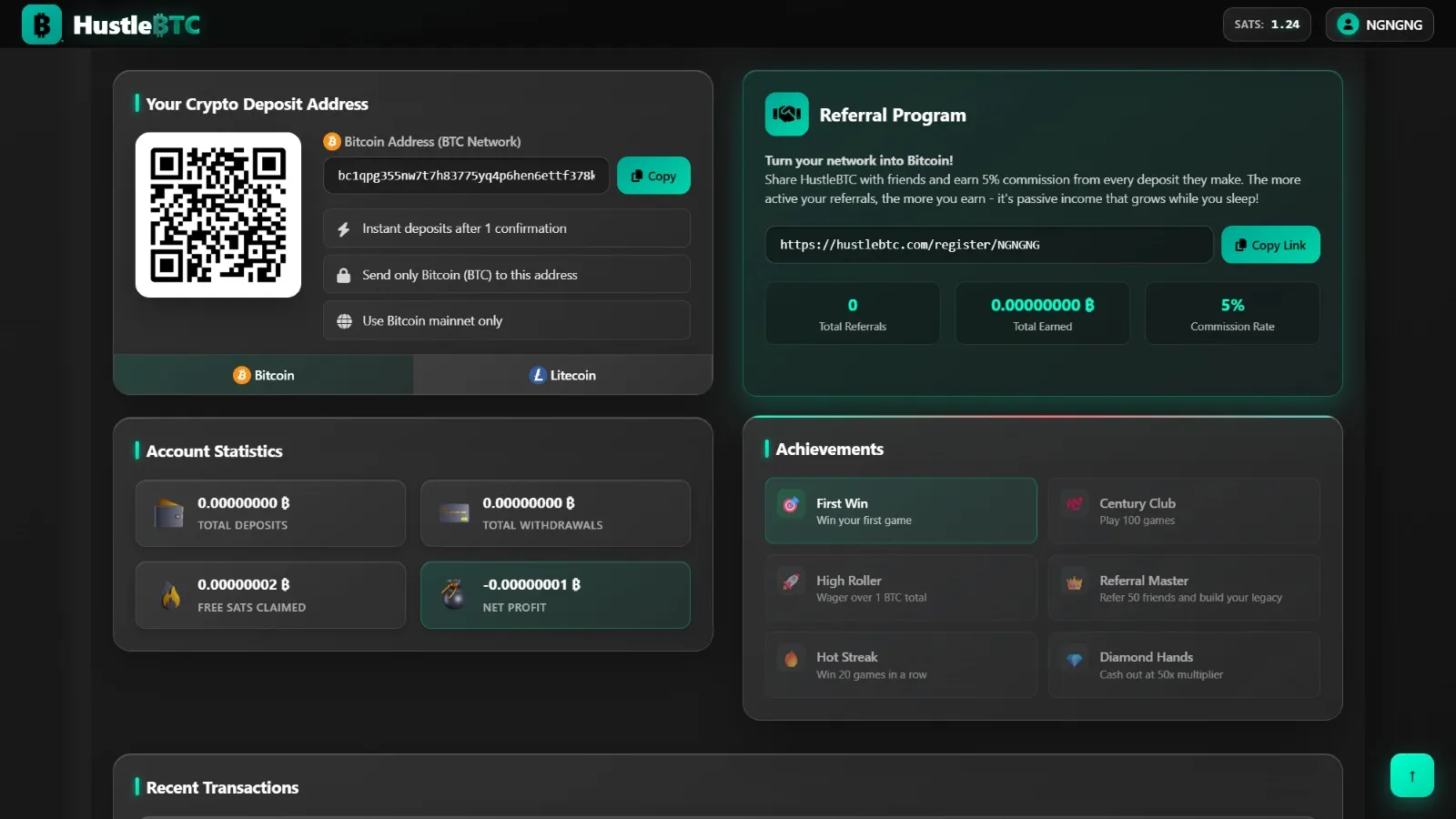Click the referral URL field

988,245
